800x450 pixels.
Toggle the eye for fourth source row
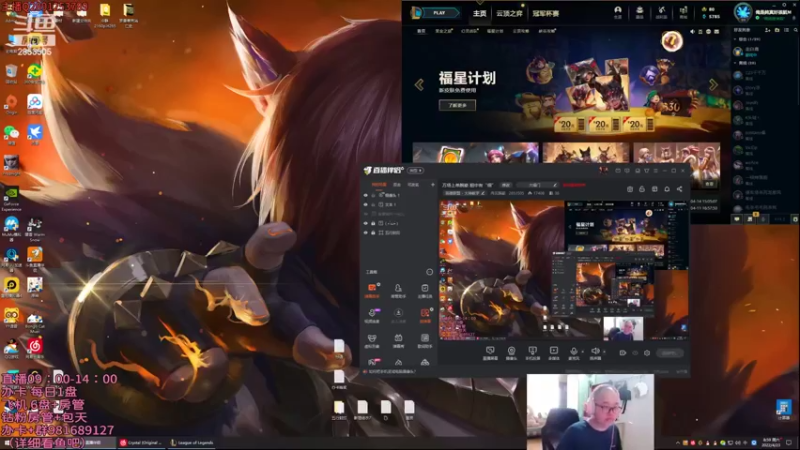[365, 223]
